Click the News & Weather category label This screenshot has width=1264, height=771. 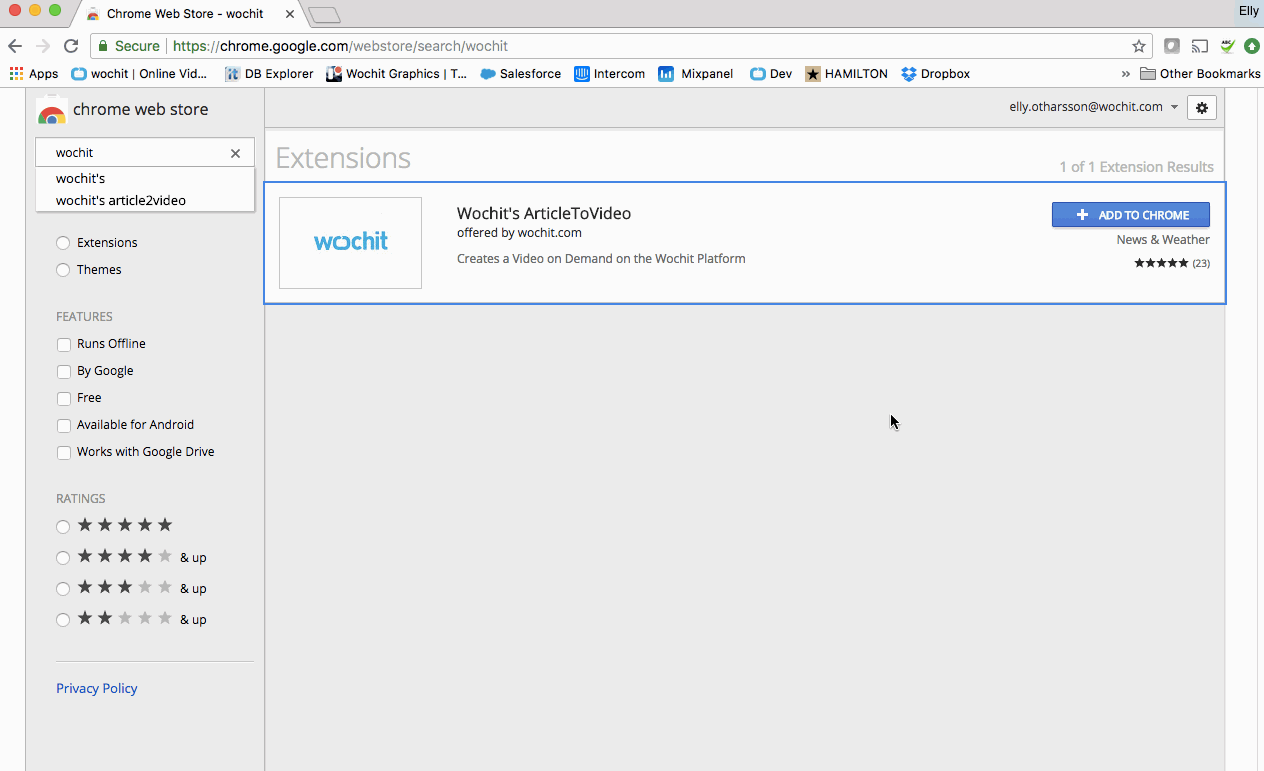coord(1163,240)
